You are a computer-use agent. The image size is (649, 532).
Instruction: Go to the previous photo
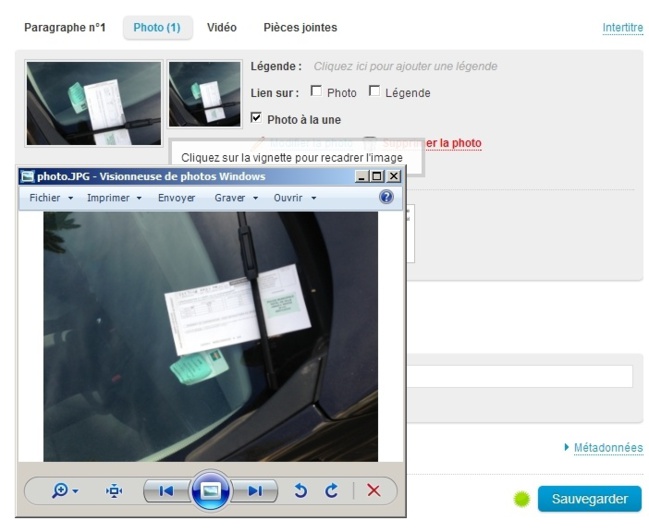click(166, 490)
